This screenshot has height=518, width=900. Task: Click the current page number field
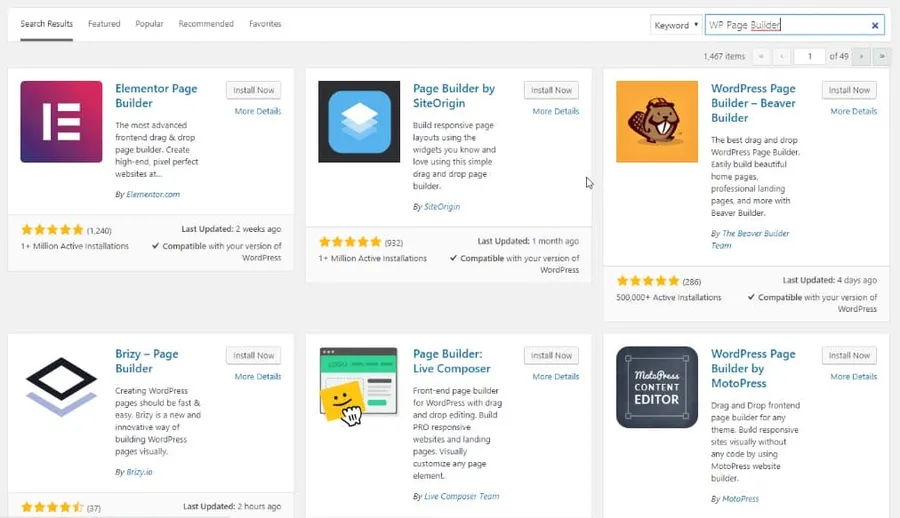coord(809,56)
